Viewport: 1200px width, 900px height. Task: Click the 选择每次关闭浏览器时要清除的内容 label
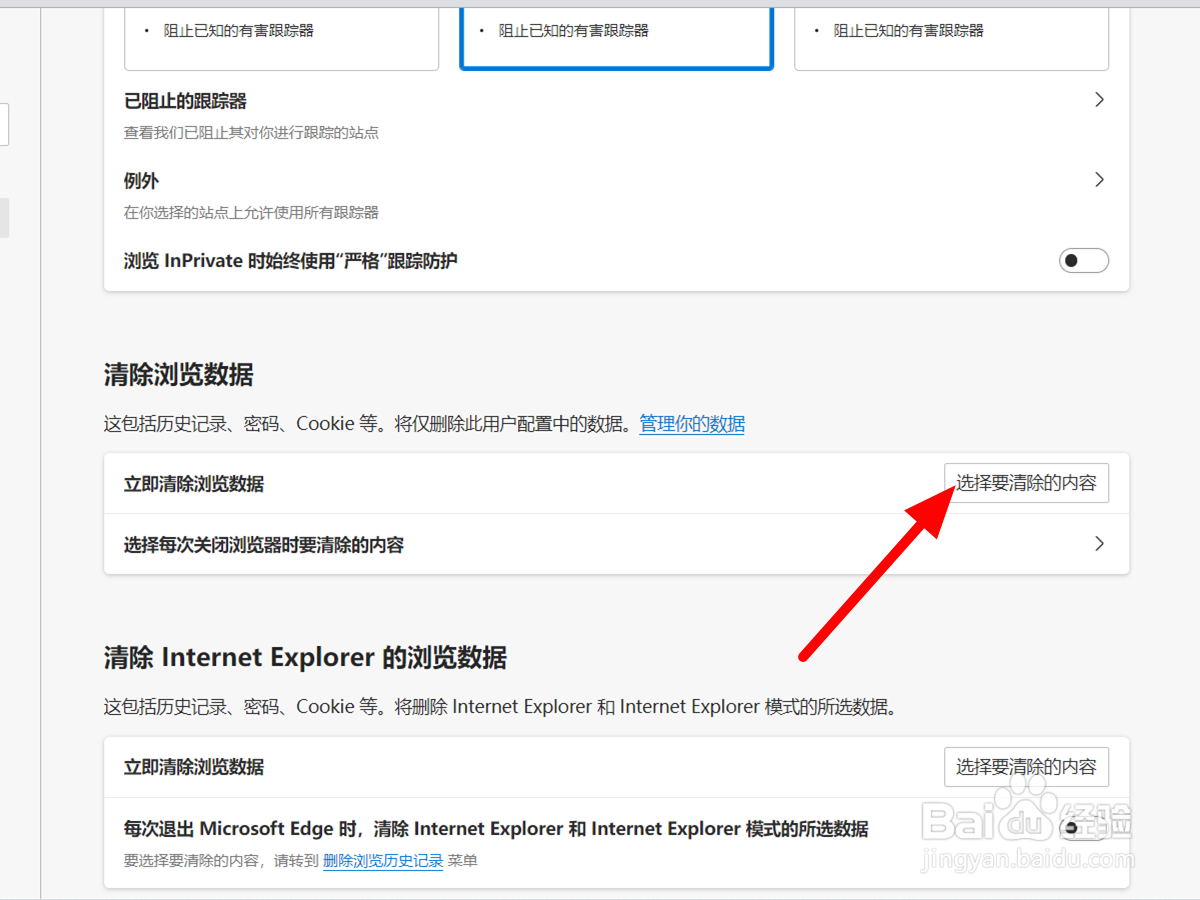tap(264, 545)
